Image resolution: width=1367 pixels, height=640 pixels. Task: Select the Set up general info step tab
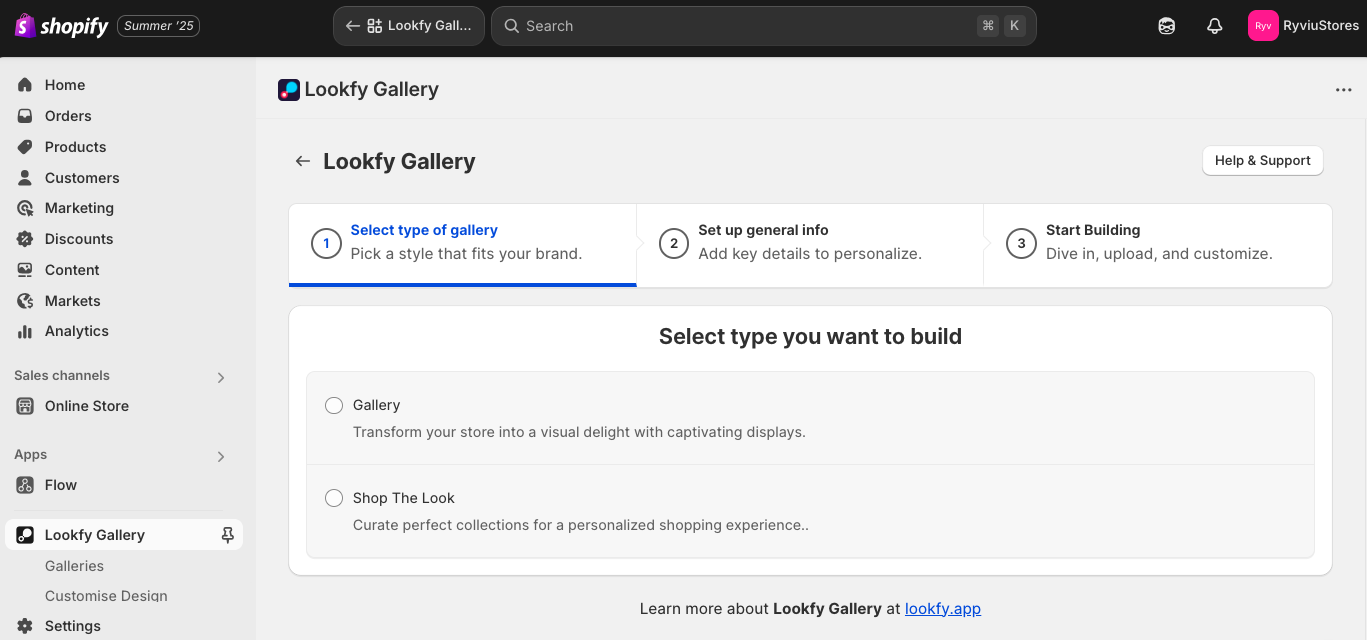click(x=810, y=244)
